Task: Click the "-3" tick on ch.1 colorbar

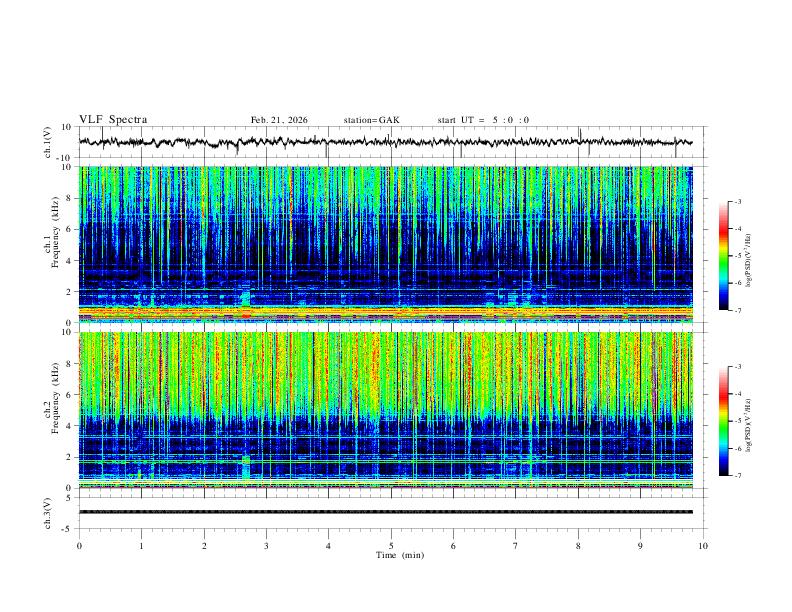Action: 737,202
